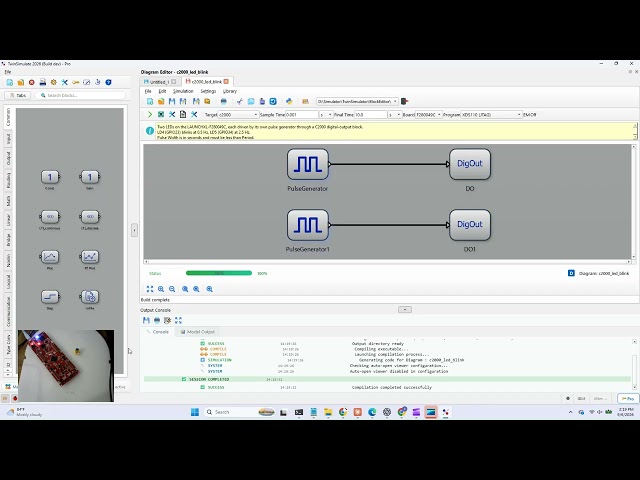Open Microsoft Edge from the taskbar
The image size is (640, 480).
click(x=372, y=412)
